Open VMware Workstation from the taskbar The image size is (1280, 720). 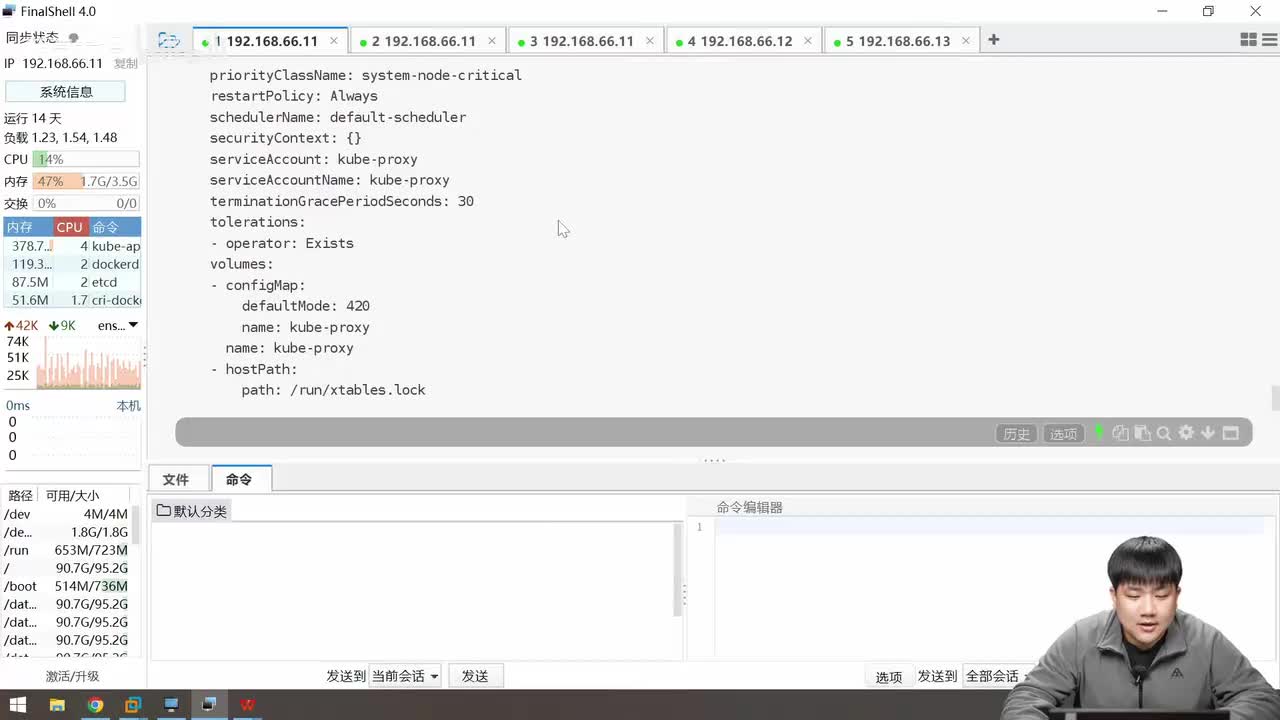133,705
